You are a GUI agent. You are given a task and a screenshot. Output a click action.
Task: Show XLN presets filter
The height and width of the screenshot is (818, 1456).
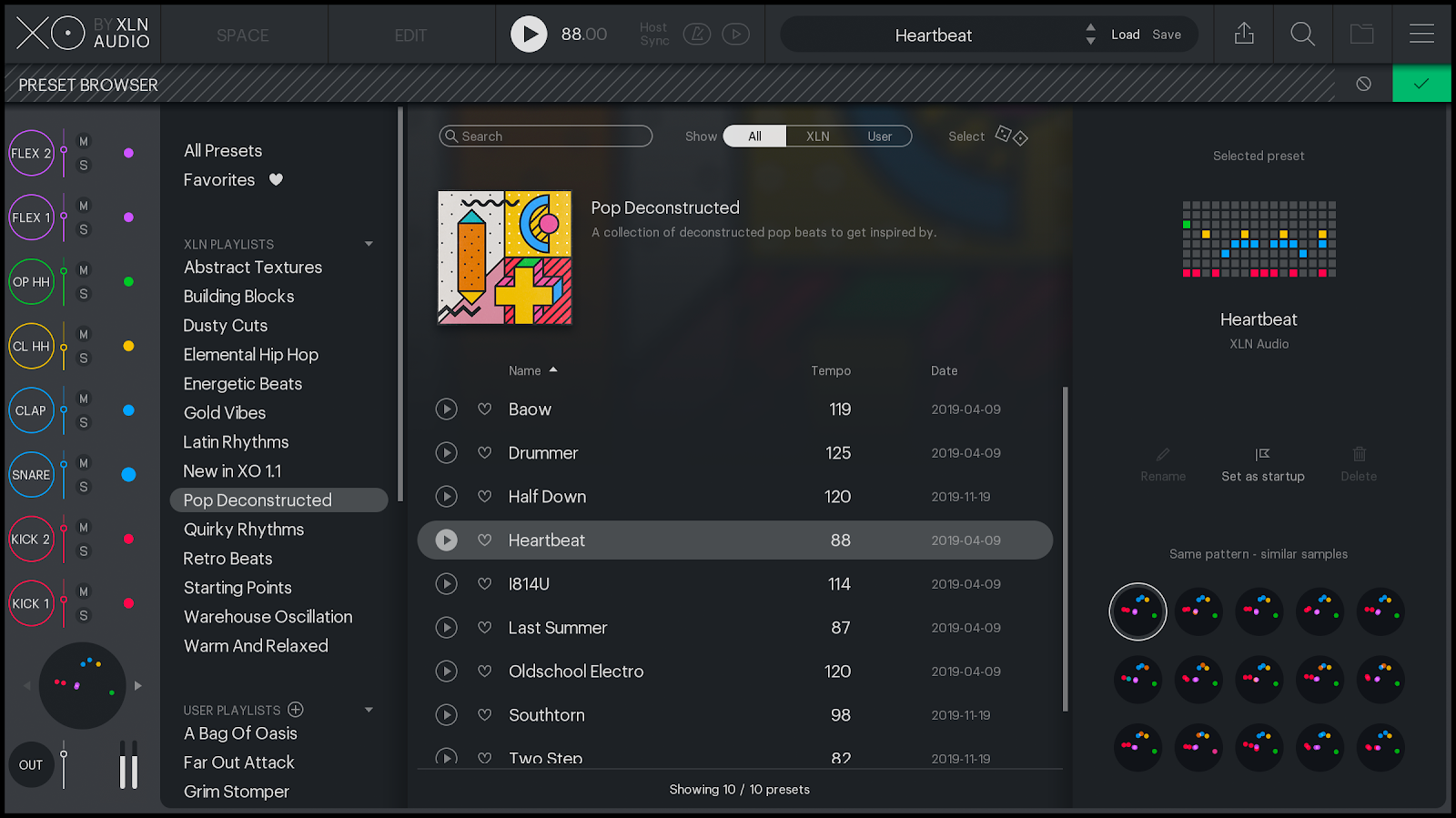pos(817,136)
